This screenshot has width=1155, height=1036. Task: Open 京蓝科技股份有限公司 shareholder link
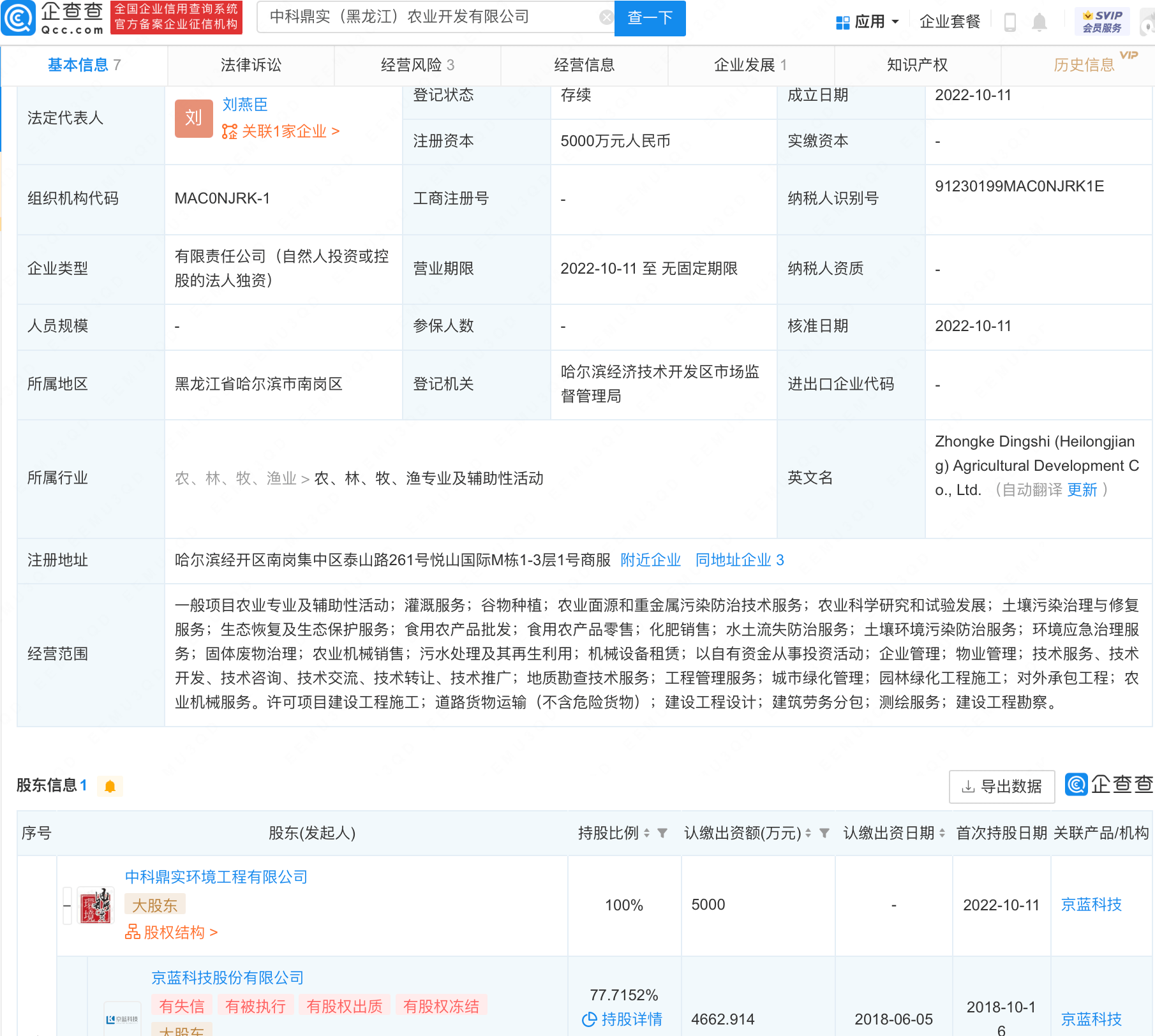(227, 978)
